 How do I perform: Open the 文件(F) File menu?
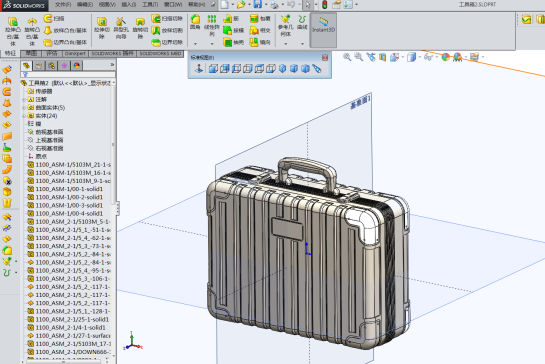[63, 5]
